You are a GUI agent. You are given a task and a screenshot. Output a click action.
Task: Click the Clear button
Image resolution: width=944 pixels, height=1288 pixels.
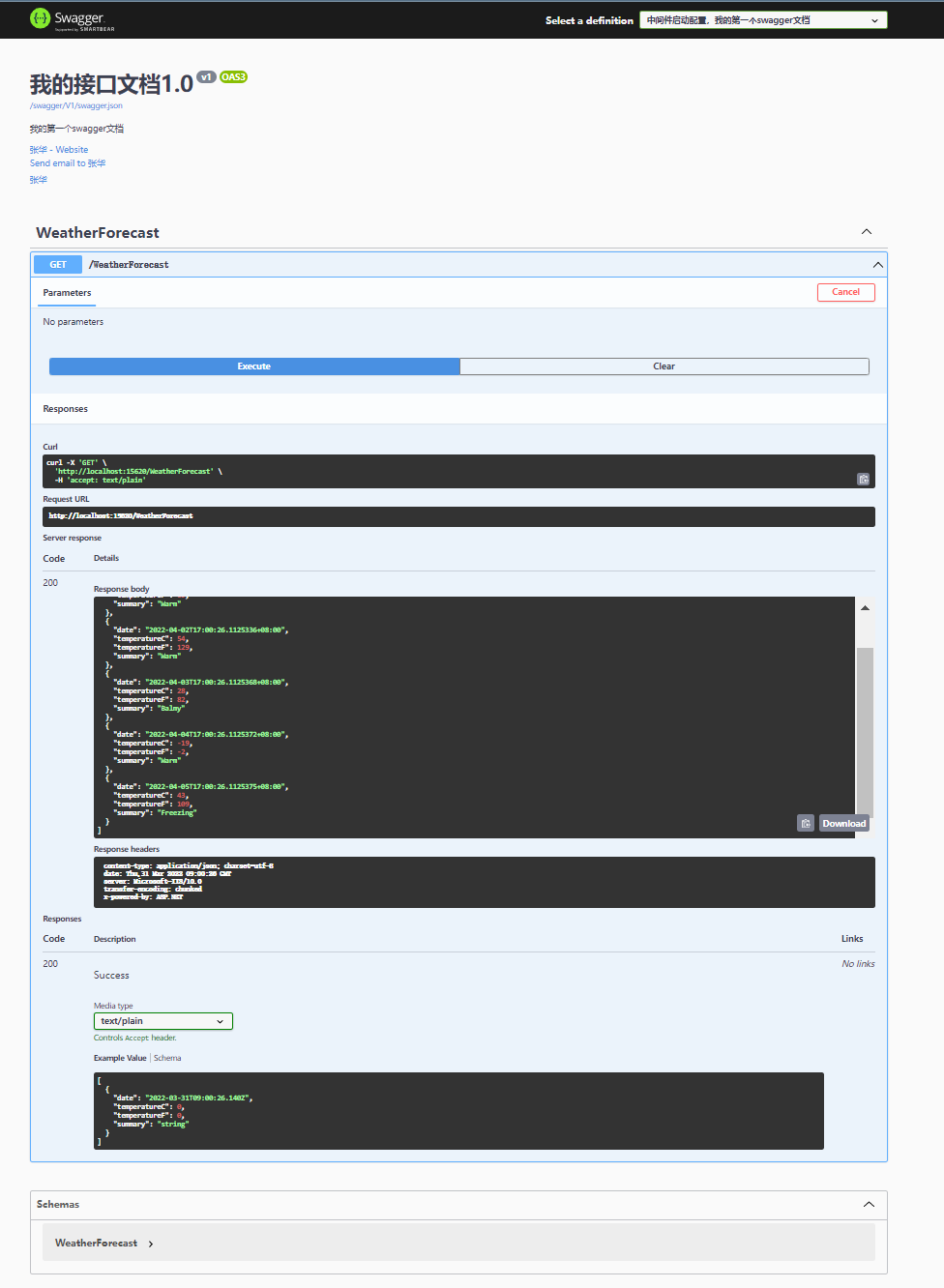664,366
